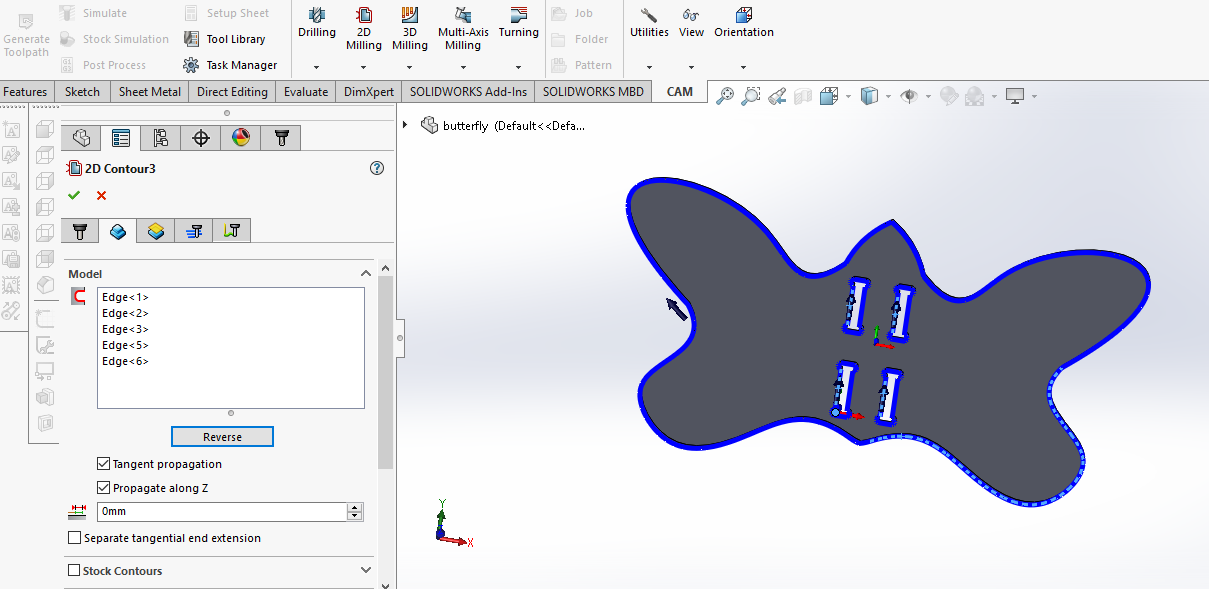Enable Separate tangential end extension

74,538
